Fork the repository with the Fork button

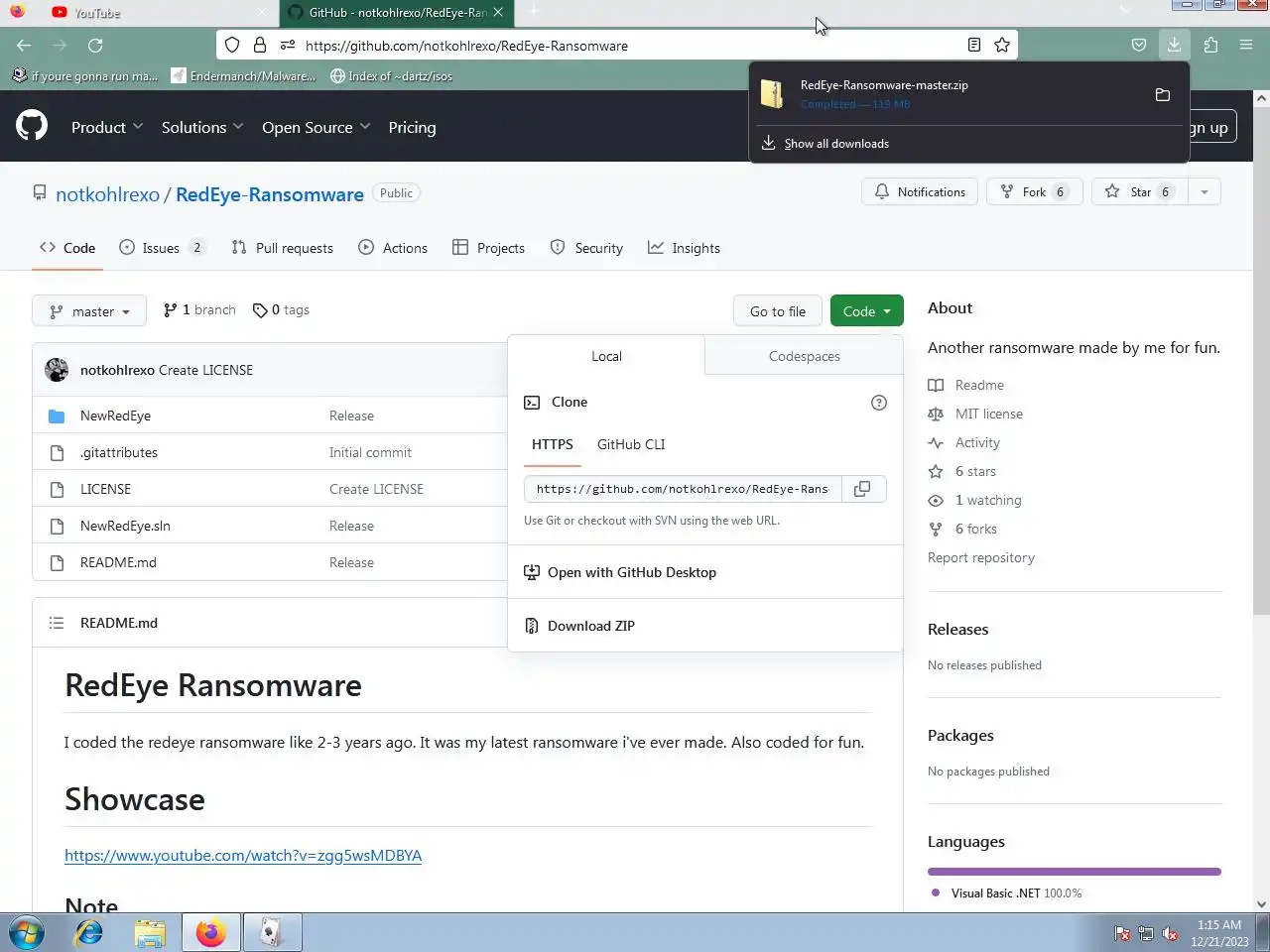[x=1034, y=191]
